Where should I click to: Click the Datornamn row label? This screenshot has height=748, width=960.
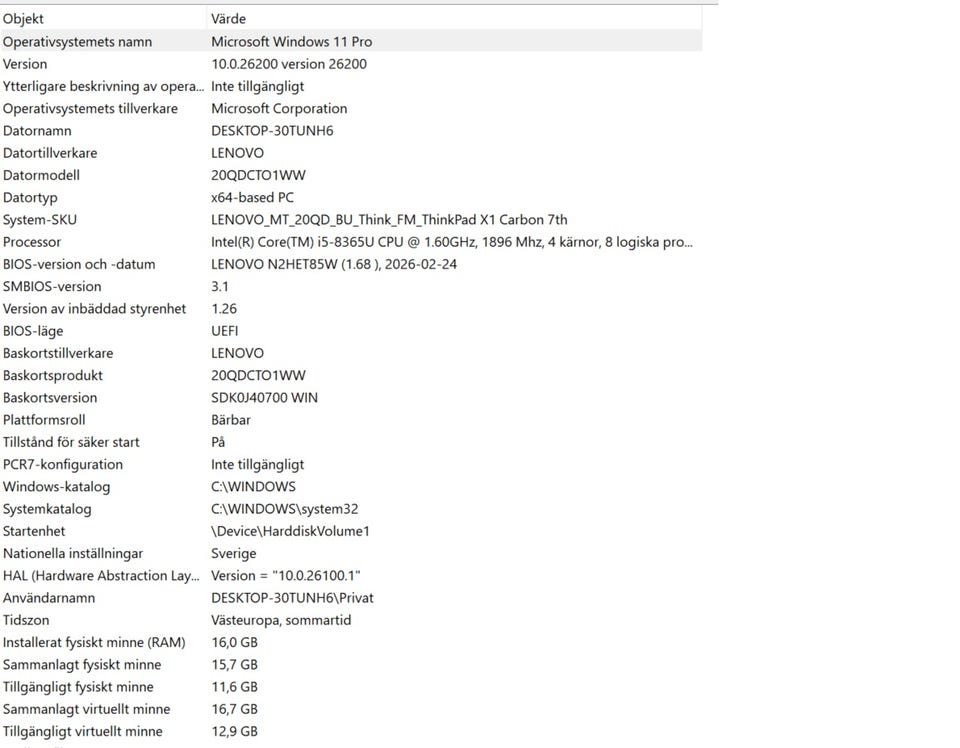coord(37,131)
